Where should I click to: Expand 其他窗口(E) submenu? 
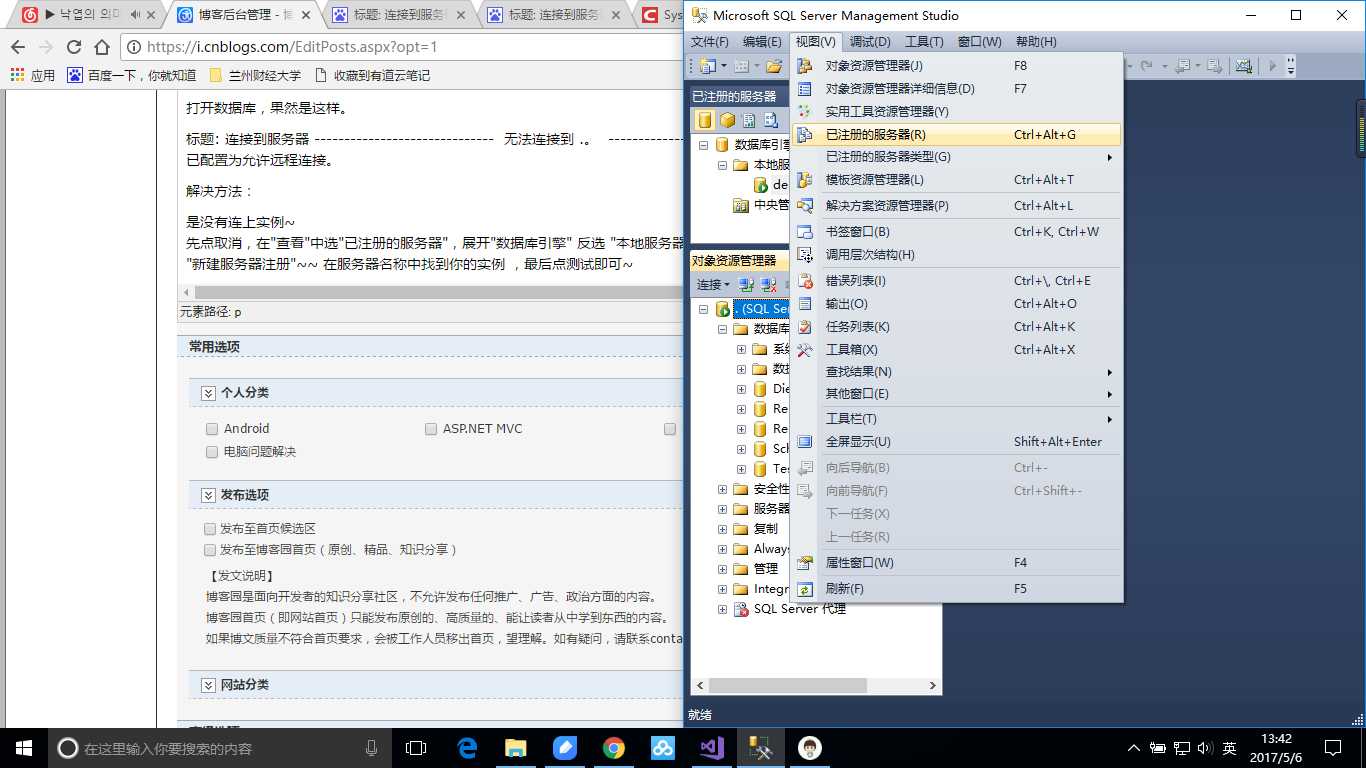(956, 393)
